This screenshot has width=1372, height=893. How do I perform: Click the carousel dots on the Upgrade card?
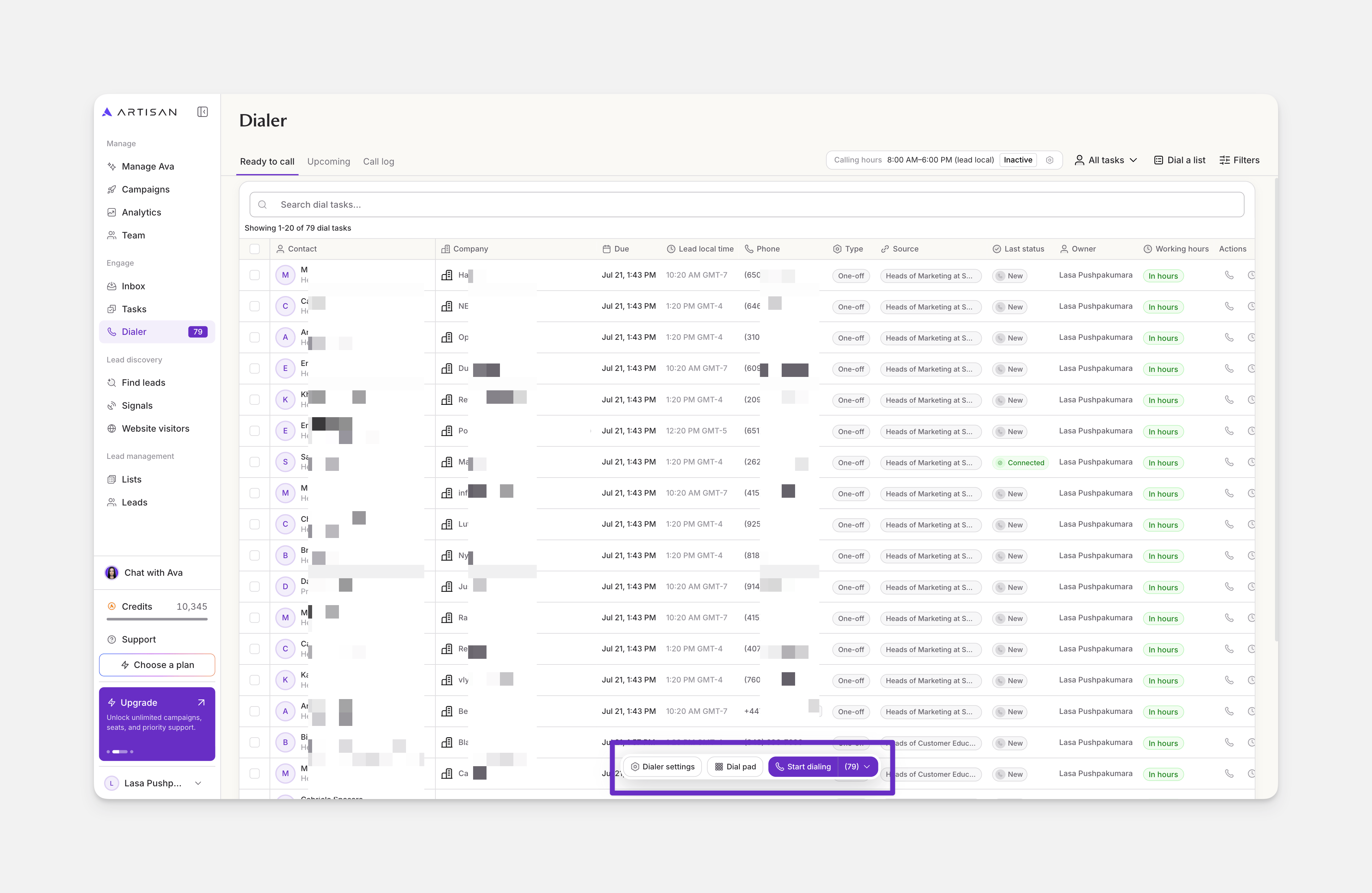click(x=119, y=752)
